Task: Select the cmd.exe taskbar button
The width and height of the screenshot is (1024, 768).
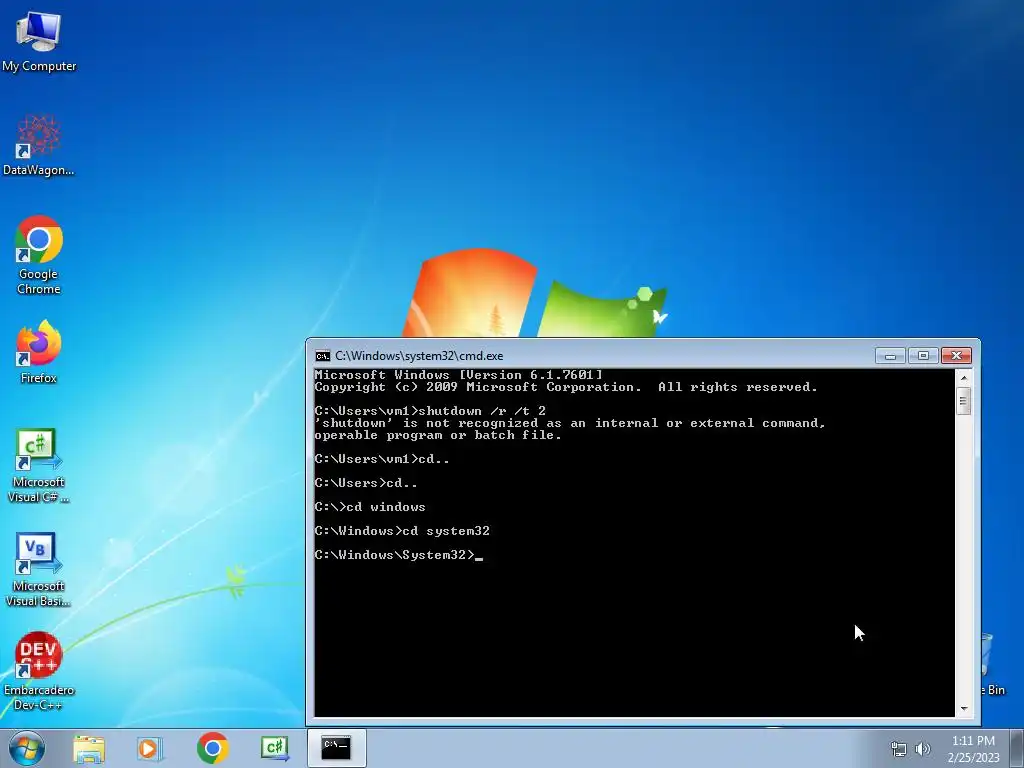Action: [x=336, y=748]
